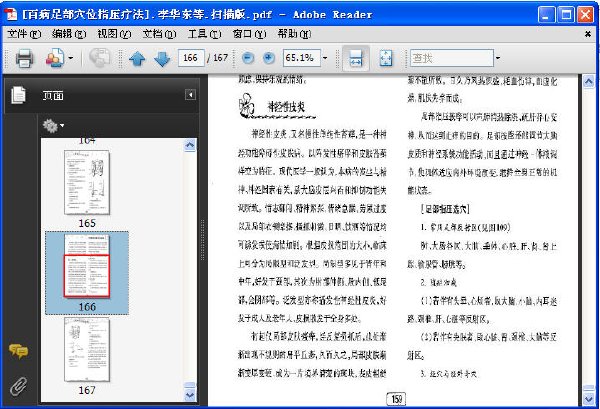Screen dimensions: 600x409
Task: Click the Print icon in toolbar
Action: pos(24,58)
